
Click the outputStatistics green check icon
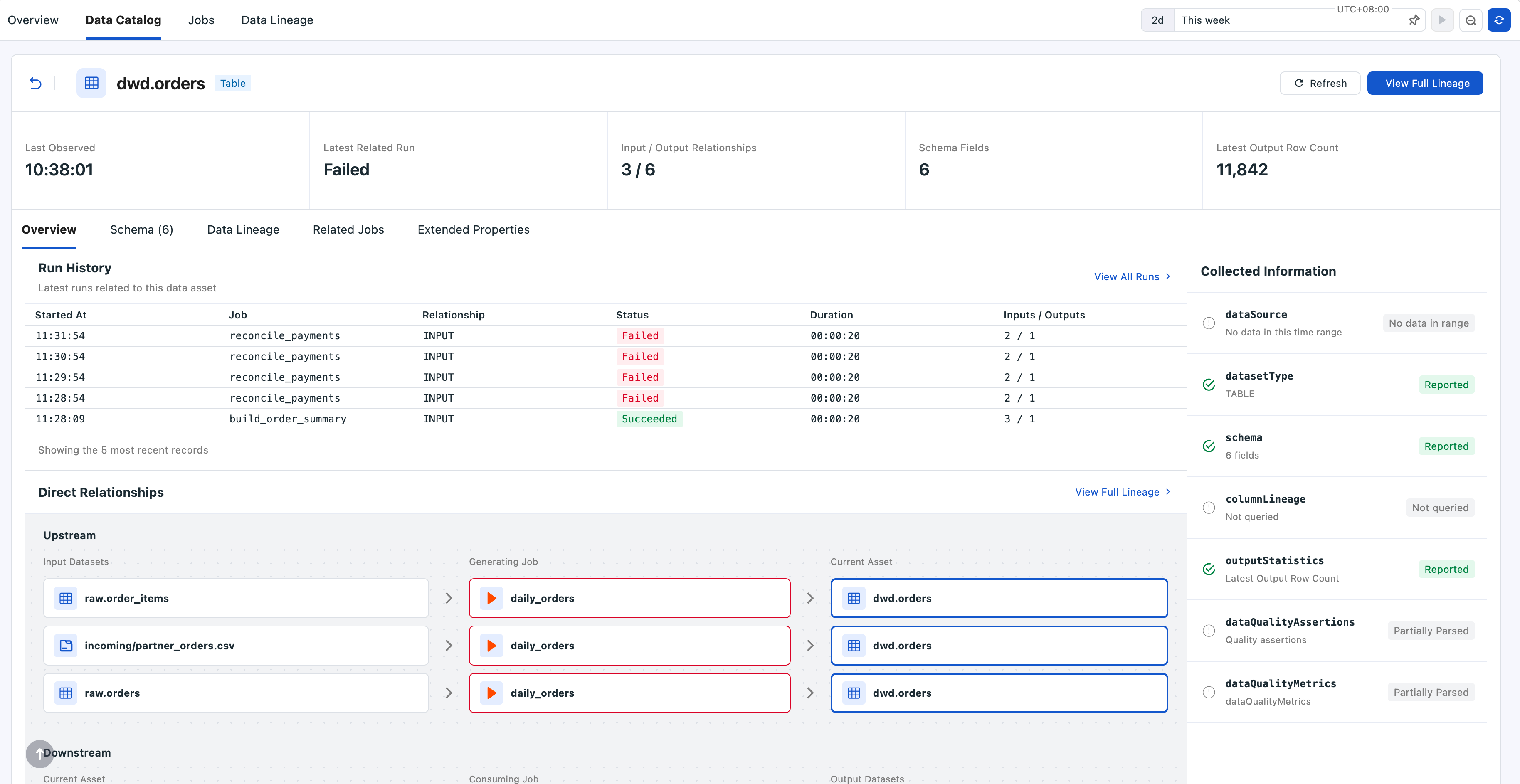coord(1209,569)
